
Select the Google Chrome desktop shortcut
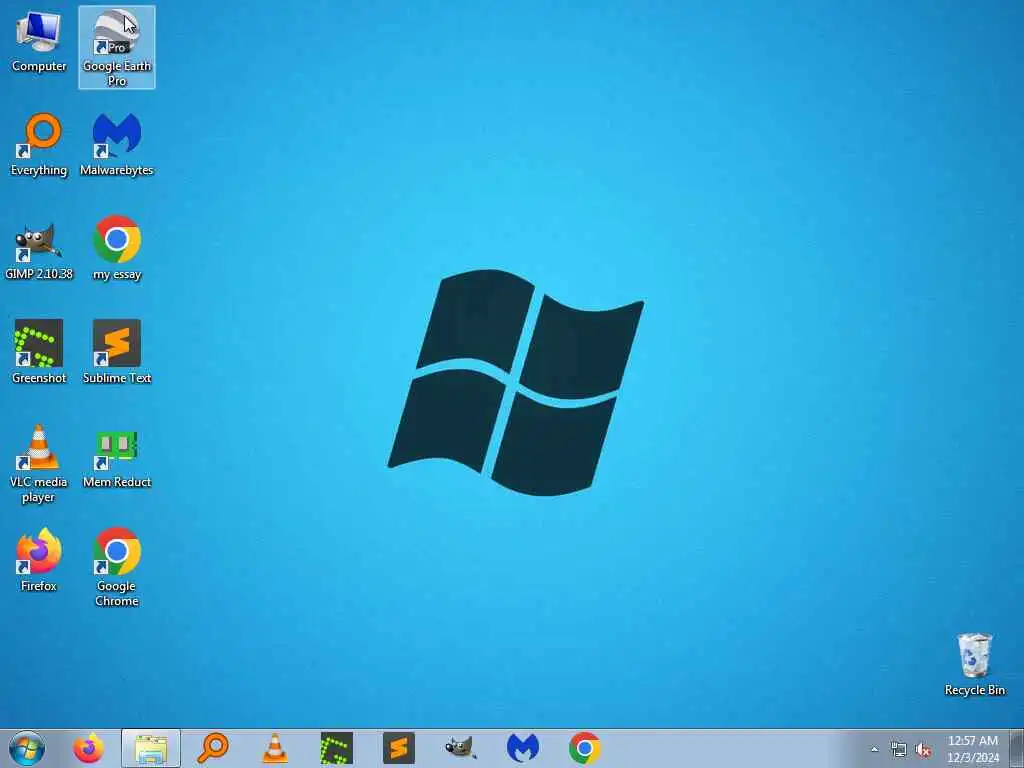point(117,568)
